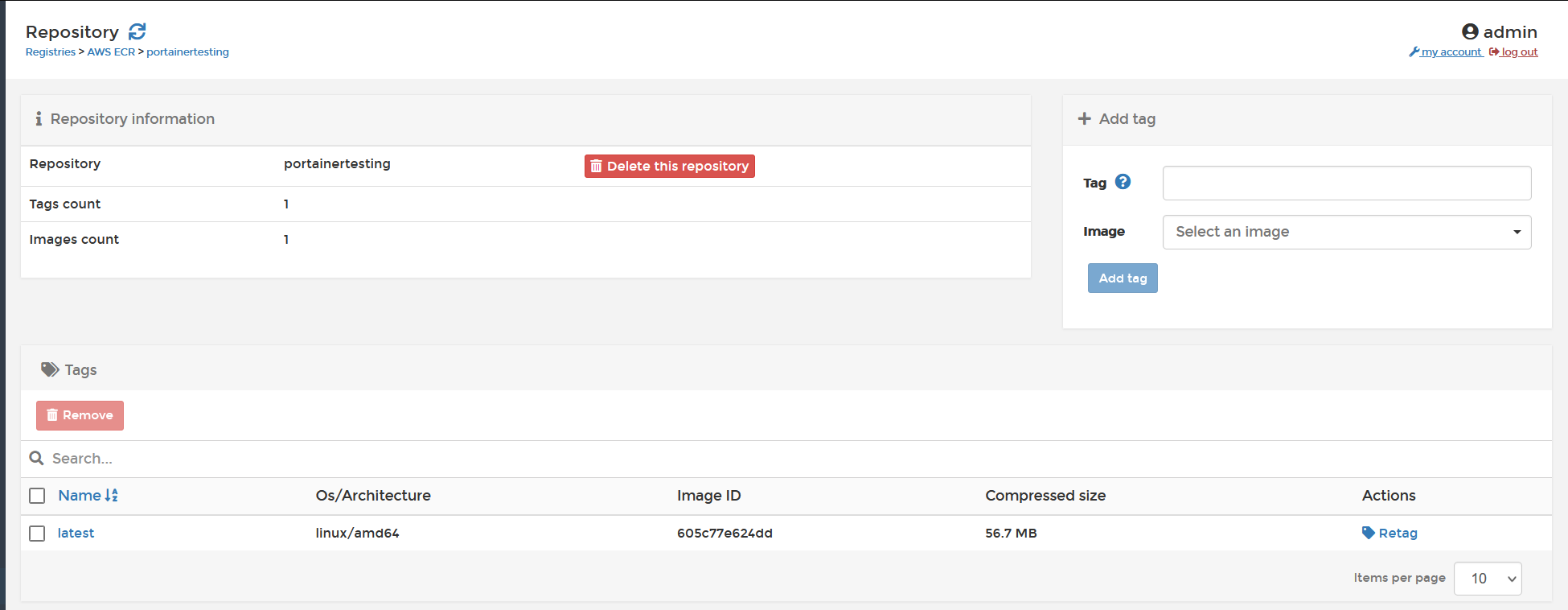Open the Select an image dropdown
Viewport: 1568px width, 610px height.
(x=1347, y=232)
